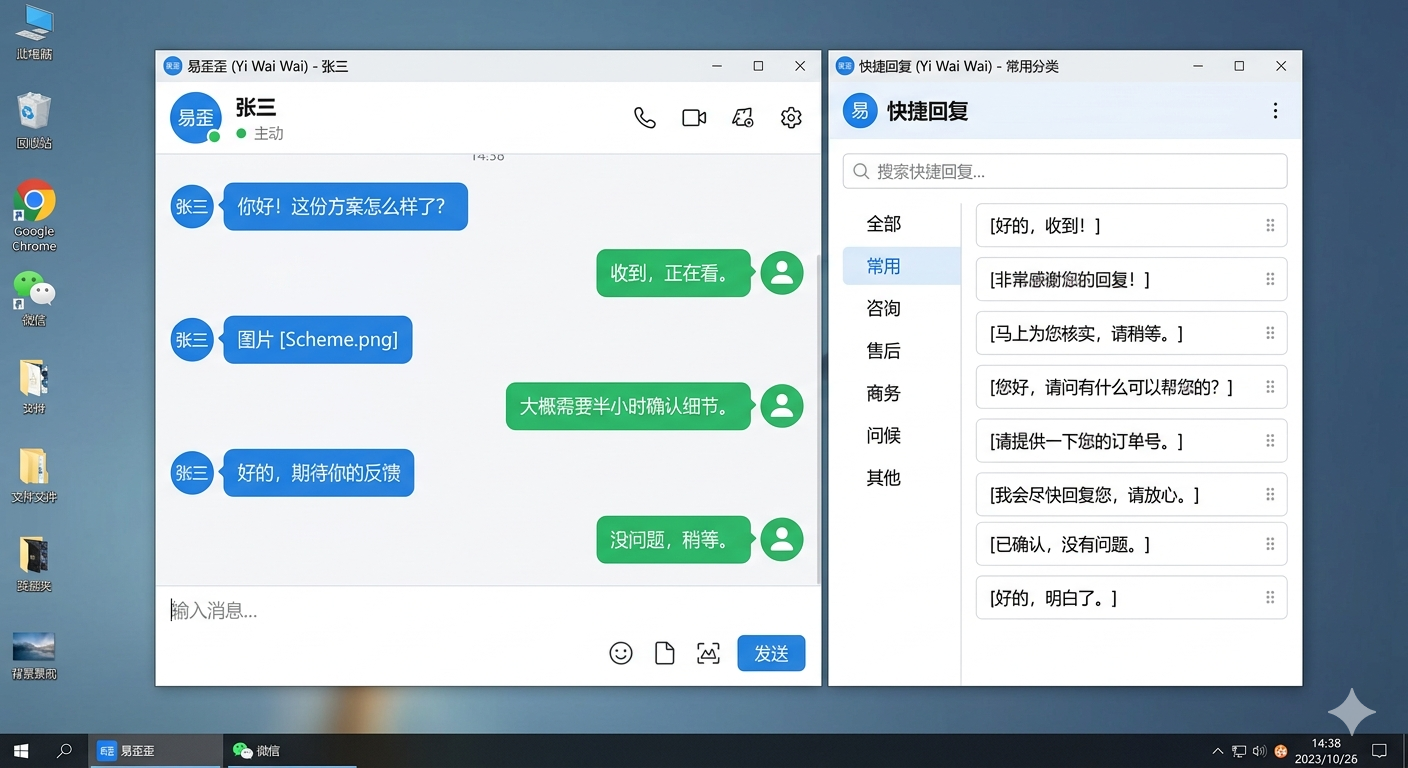Image resolution: width=1408 pixels, height=768 pixels.
Task: Select the 全部 category in quick replies
Action: coord(882,224)
